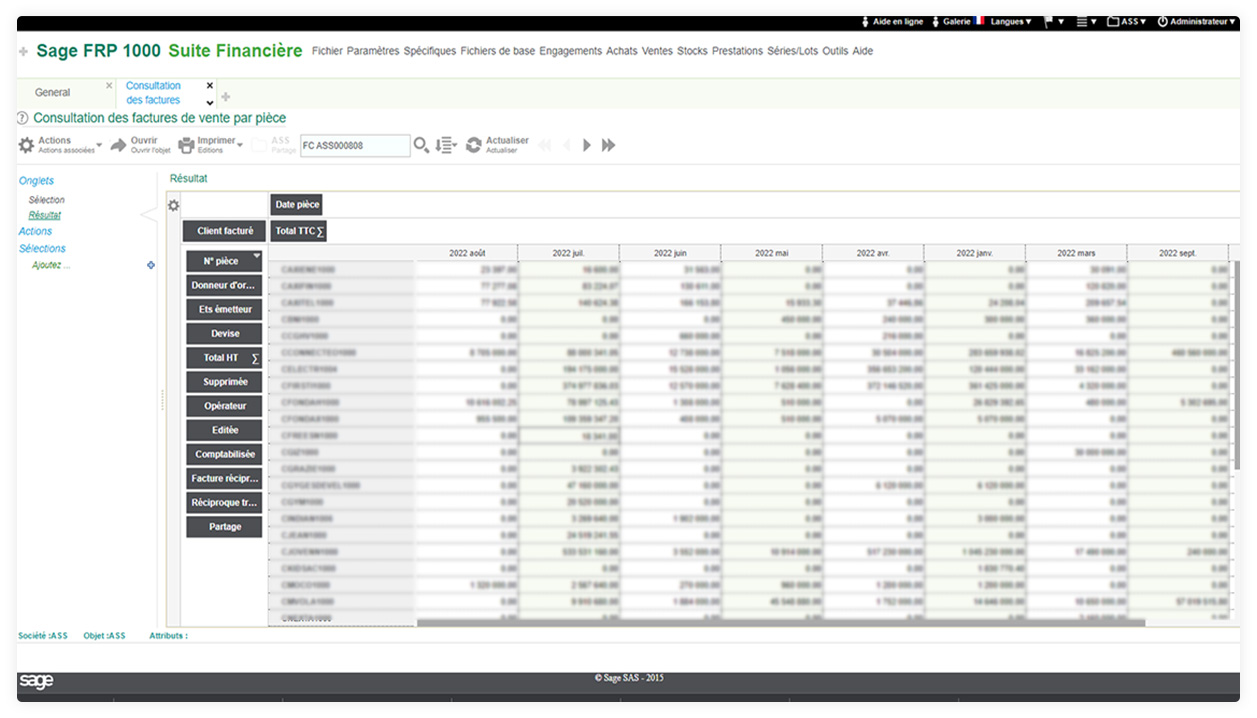This screenshot has height=718, width=1257.
Task: Add a new tab with plus icon
Action: click(225, 97)
